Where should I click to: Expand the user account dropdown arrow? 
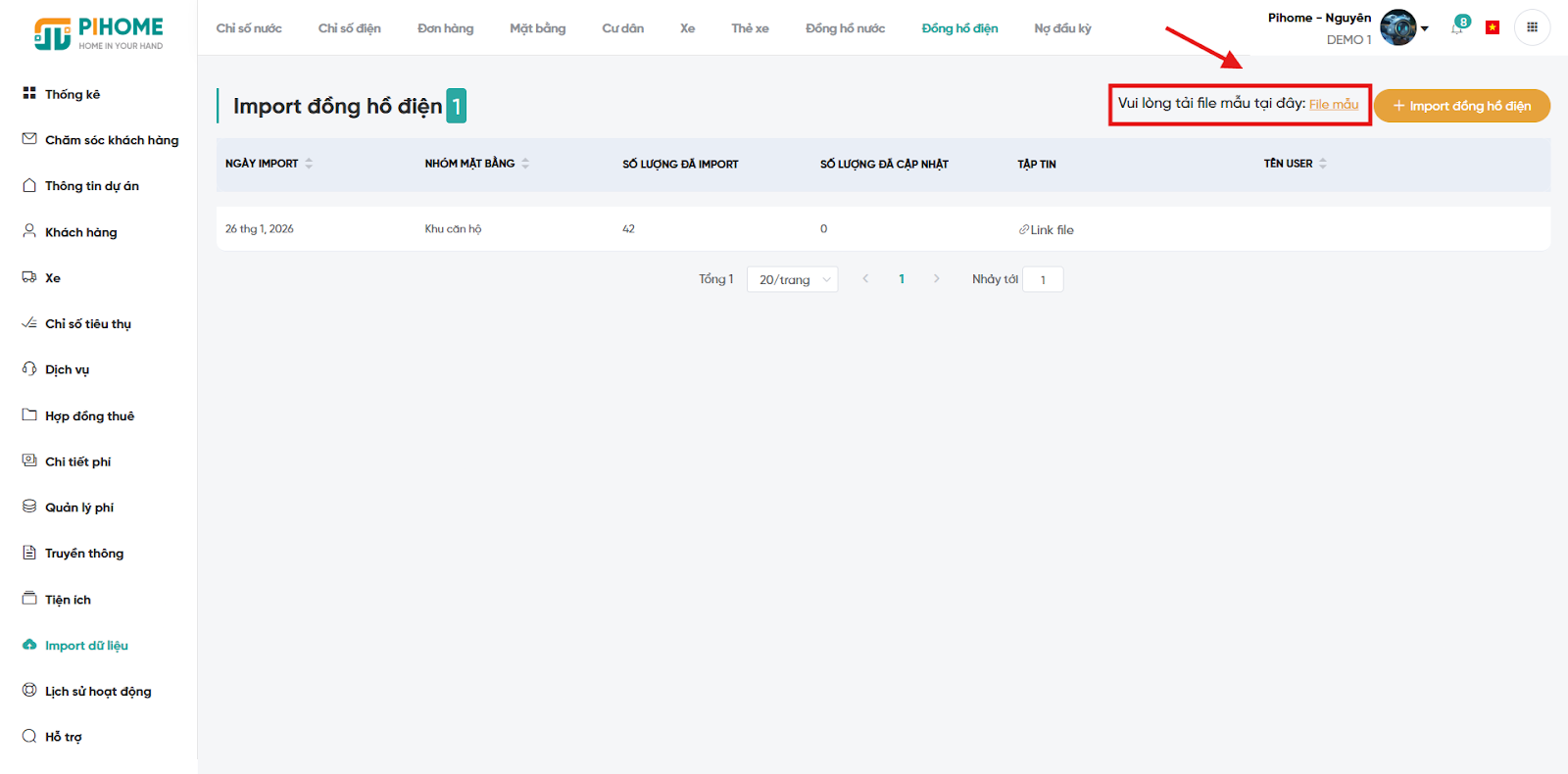pos(1425,28)
